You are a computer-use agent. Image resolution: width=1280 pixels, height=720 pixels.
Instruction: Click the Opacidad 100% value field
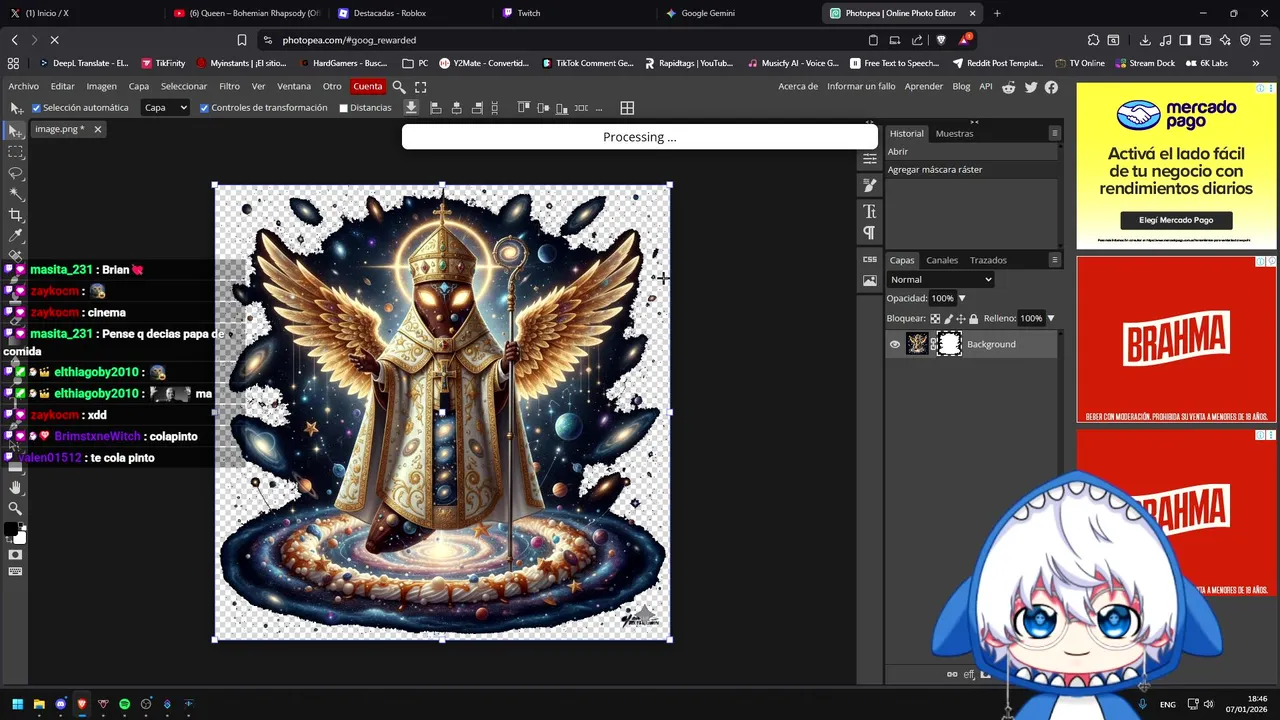942,299
